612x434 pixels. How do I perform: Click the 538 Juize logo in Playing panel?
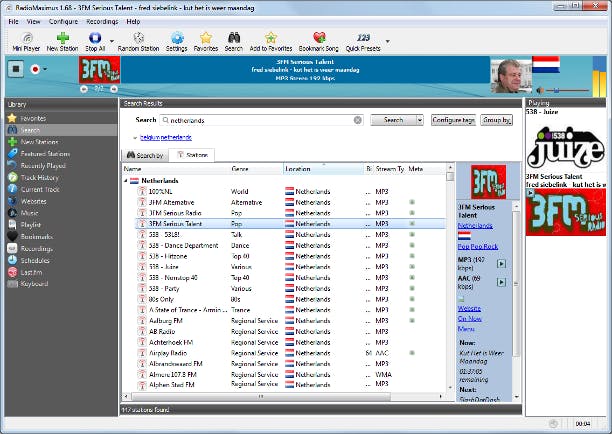566,146
